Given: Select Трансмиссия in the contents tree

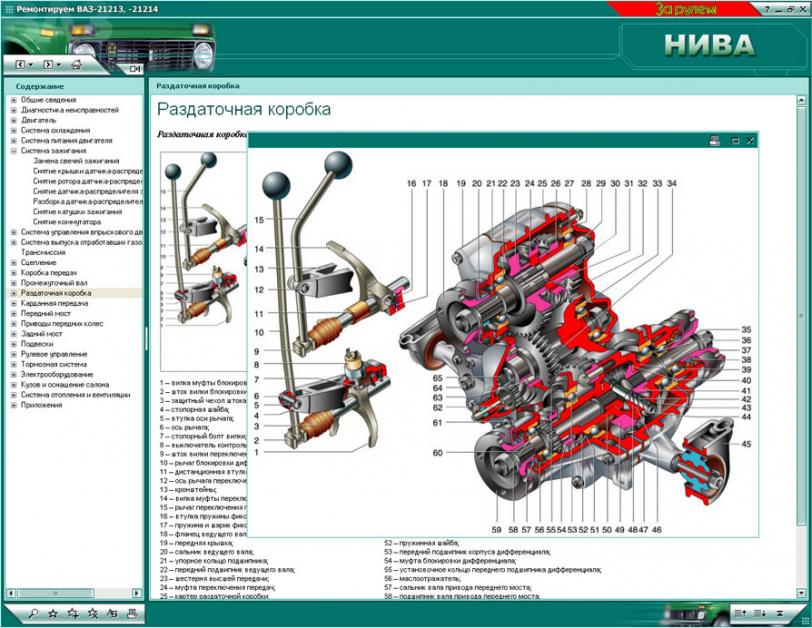Looking at the screenshot, I should [43, 253].
